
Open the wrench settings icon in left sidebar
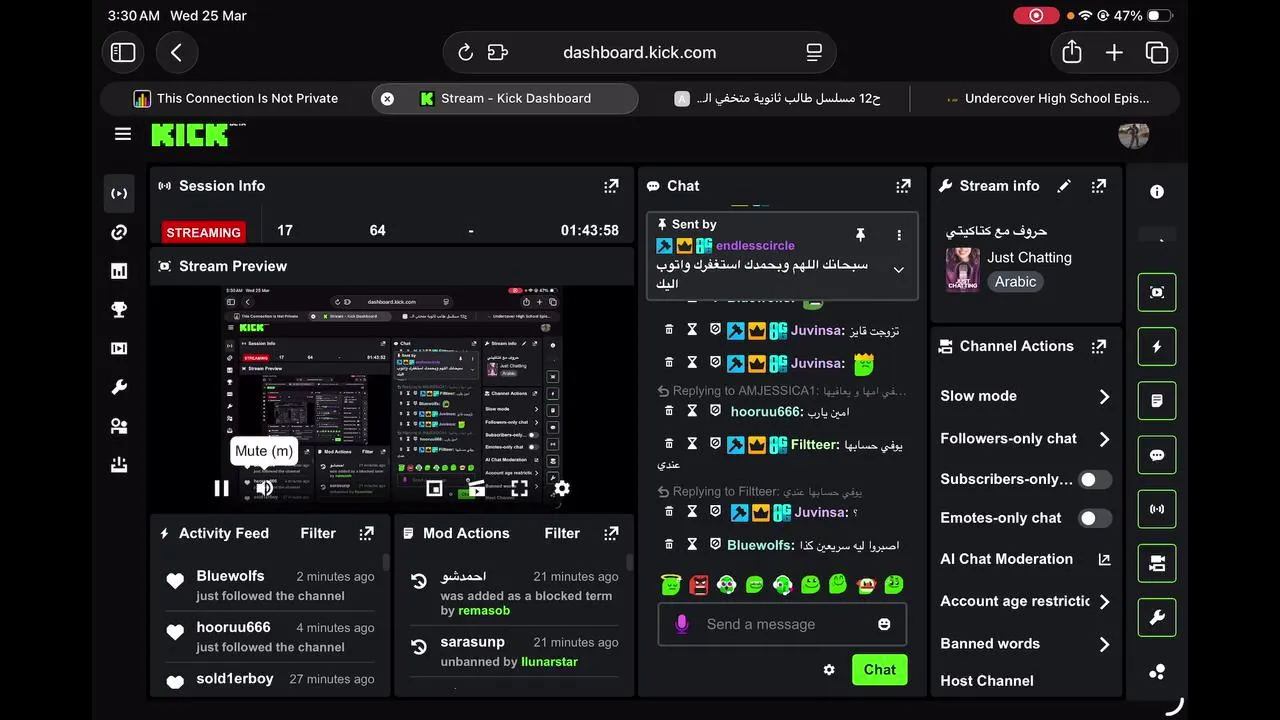click(119, 388)
